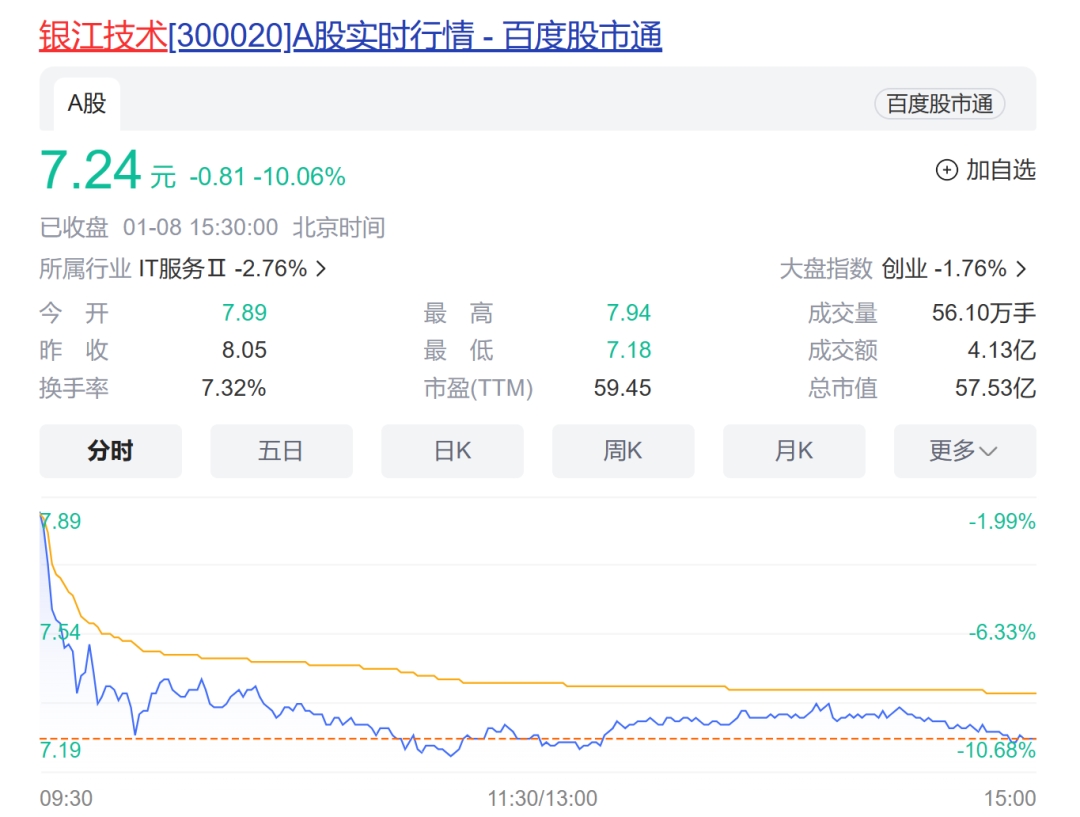Click the 11:30/13:00 time axis marker
The image size is (1080, 817).
[542, 798]
